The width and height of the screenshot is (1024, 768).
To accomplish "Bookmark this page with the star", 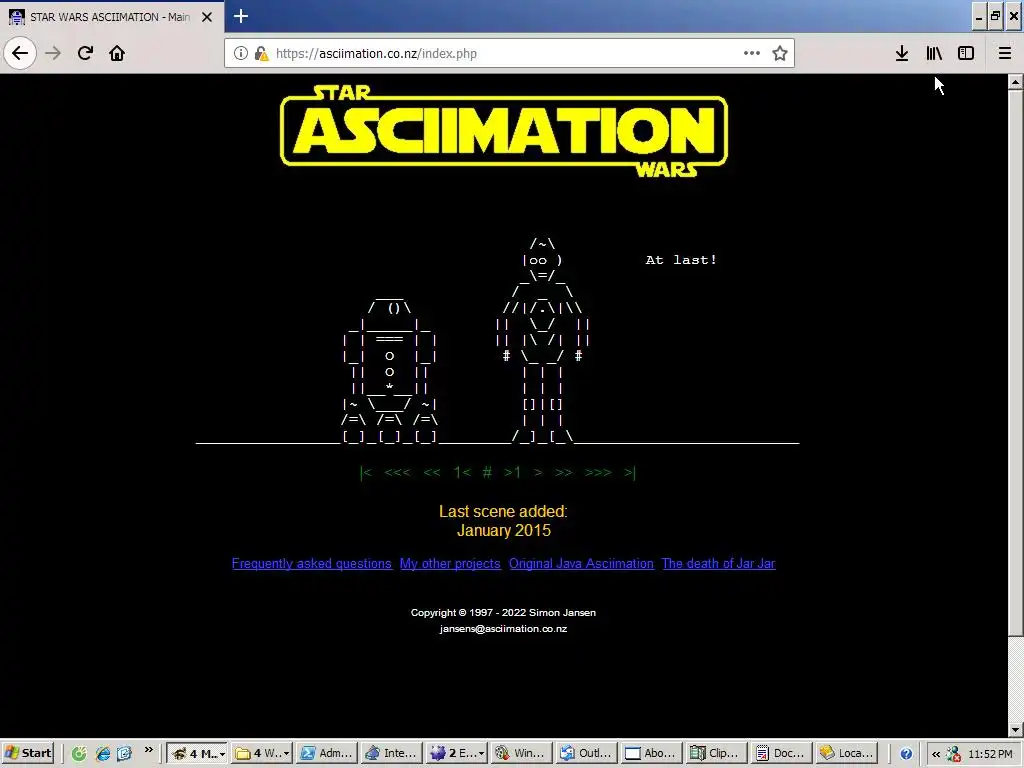I will (780, 53).
